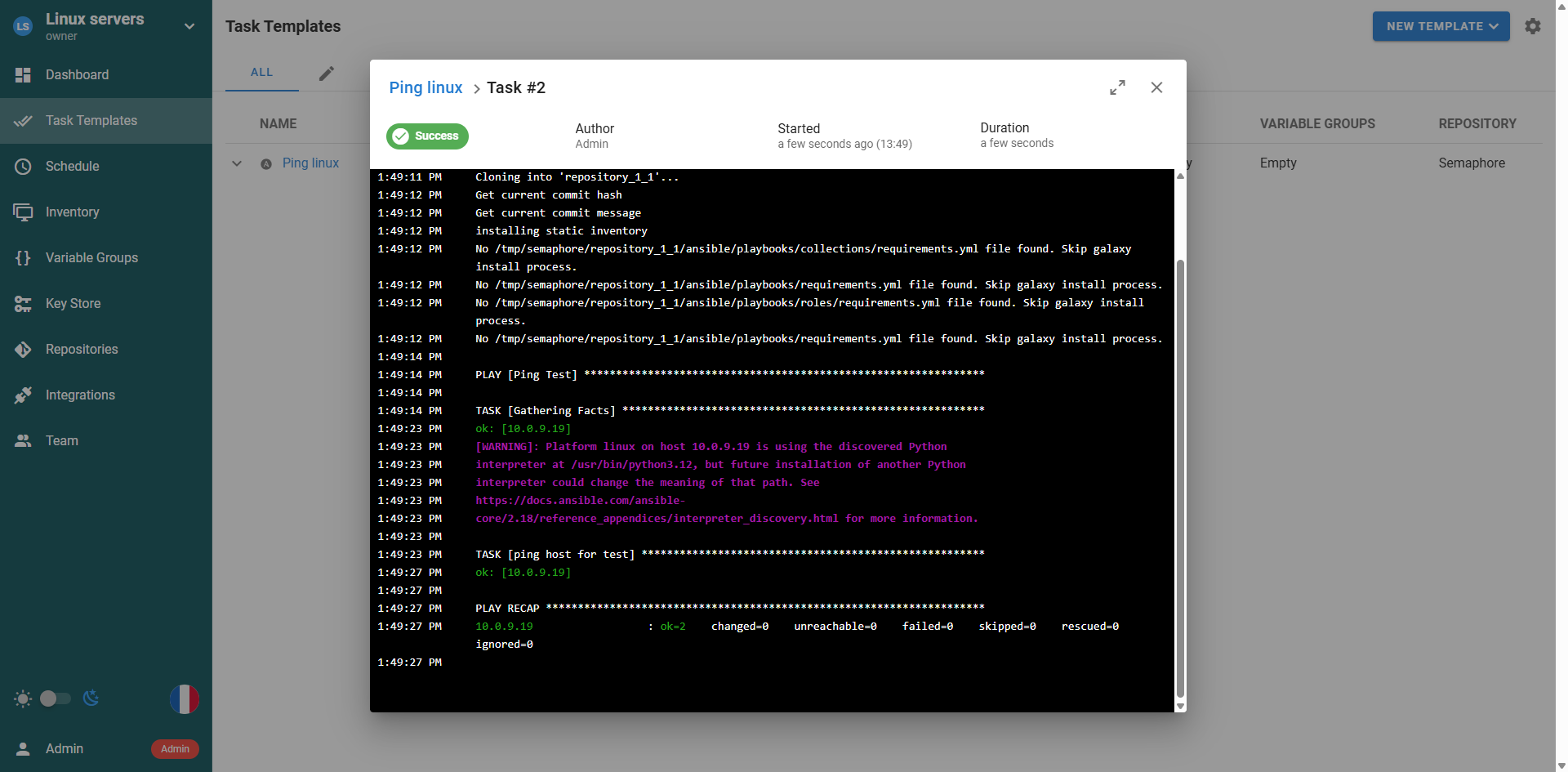Click the Variable Groups braces icon
This screenshot has width=1568, height=772.
[23, 258]
